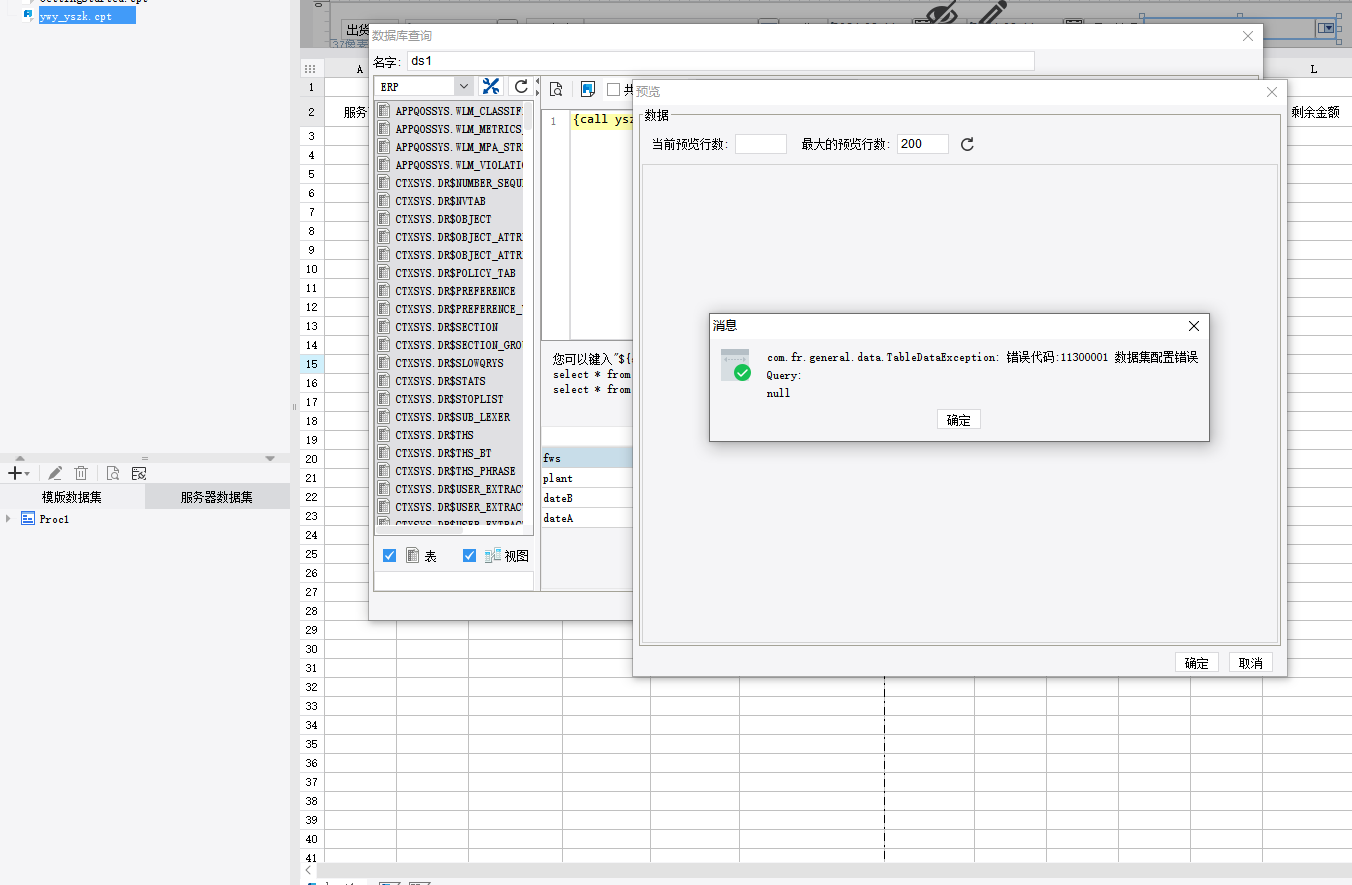
Task: Click the table search field below the checkboxes
Action: (x=453, y=580)
